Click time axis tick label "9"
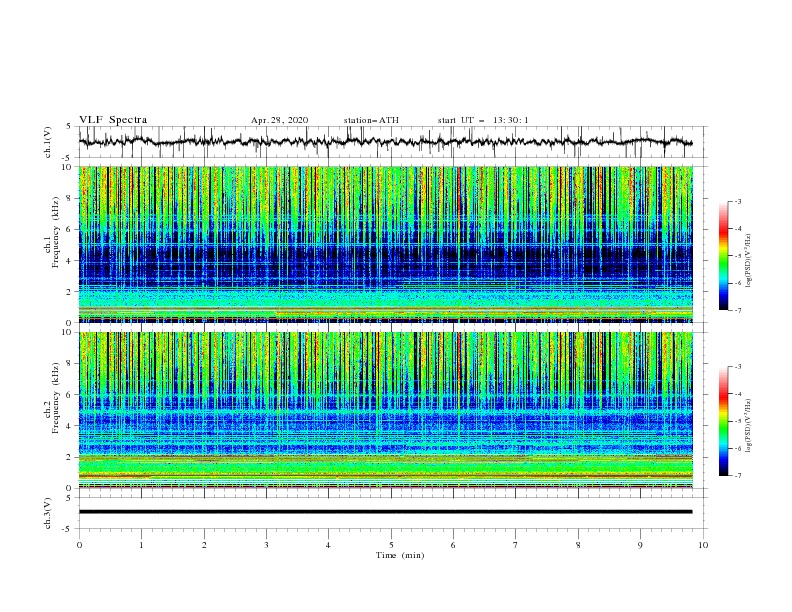 click(640, 545)
